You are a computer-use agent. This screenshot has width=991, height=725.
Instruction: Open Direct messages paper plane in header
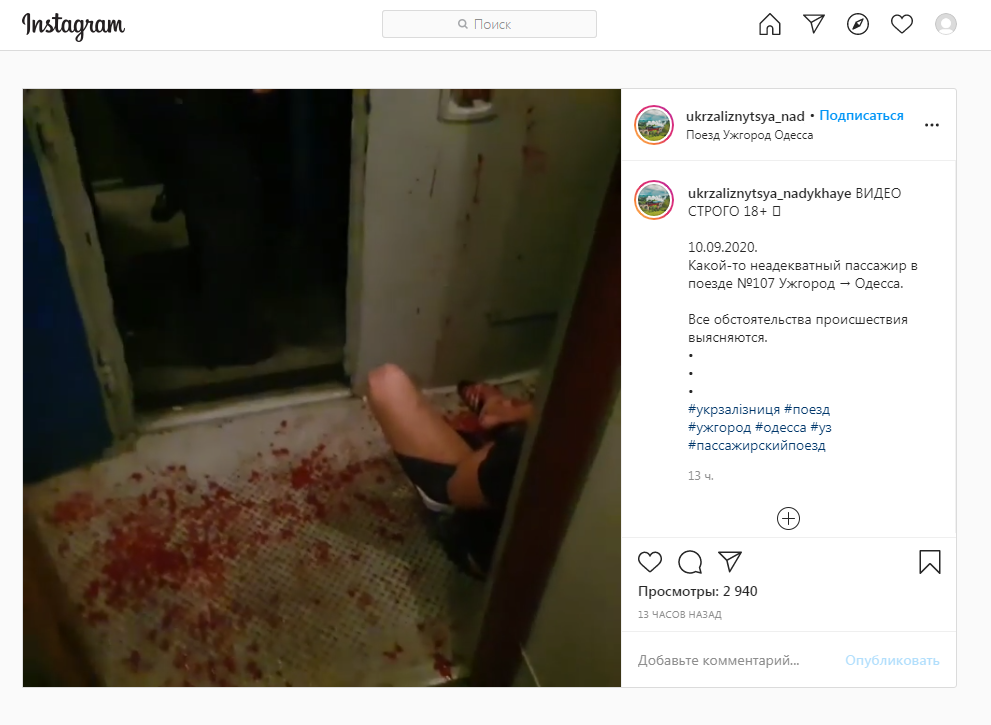(813, 24)
